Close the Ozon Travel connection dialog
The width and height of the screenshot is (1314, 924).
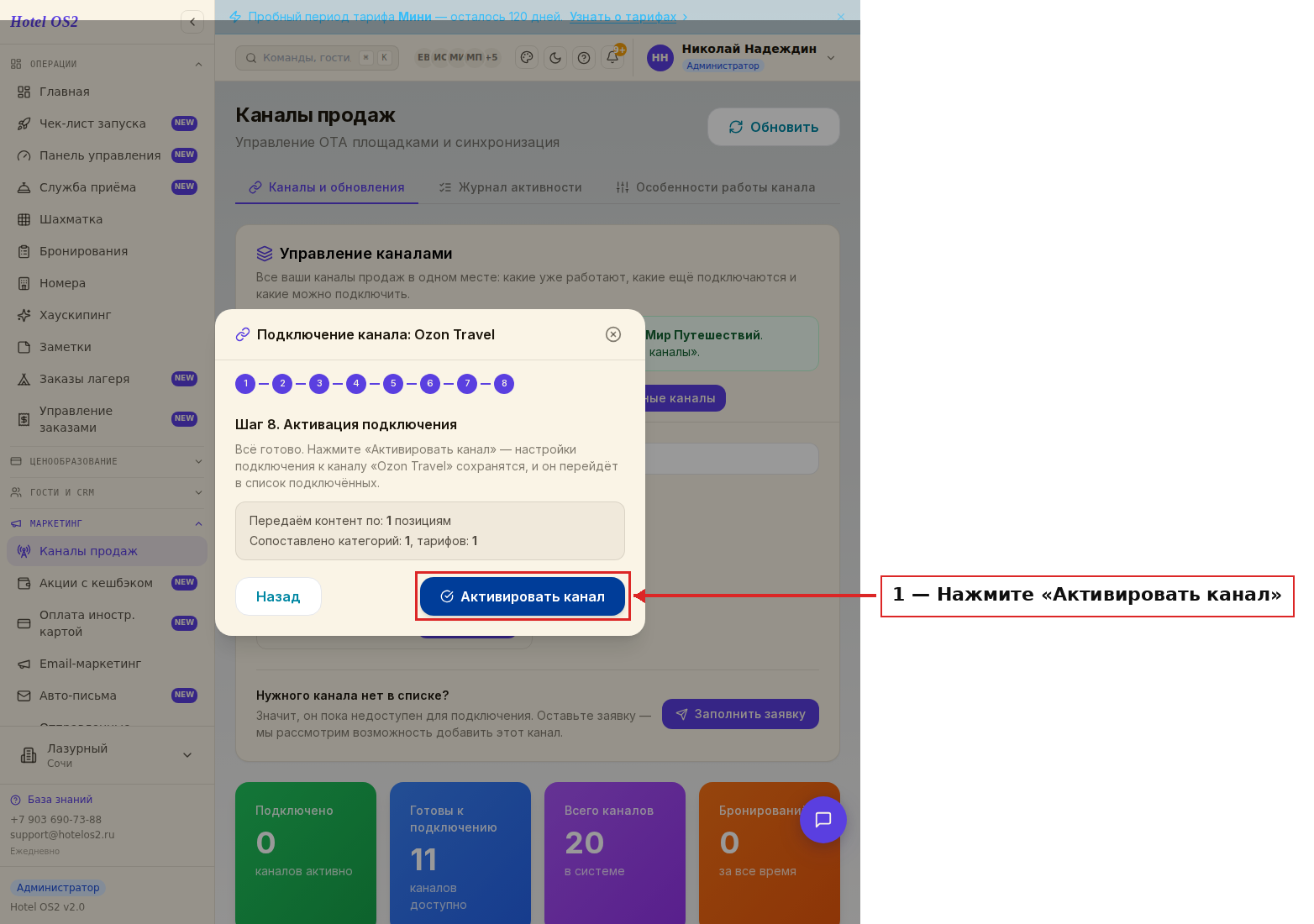click(613, 334)
